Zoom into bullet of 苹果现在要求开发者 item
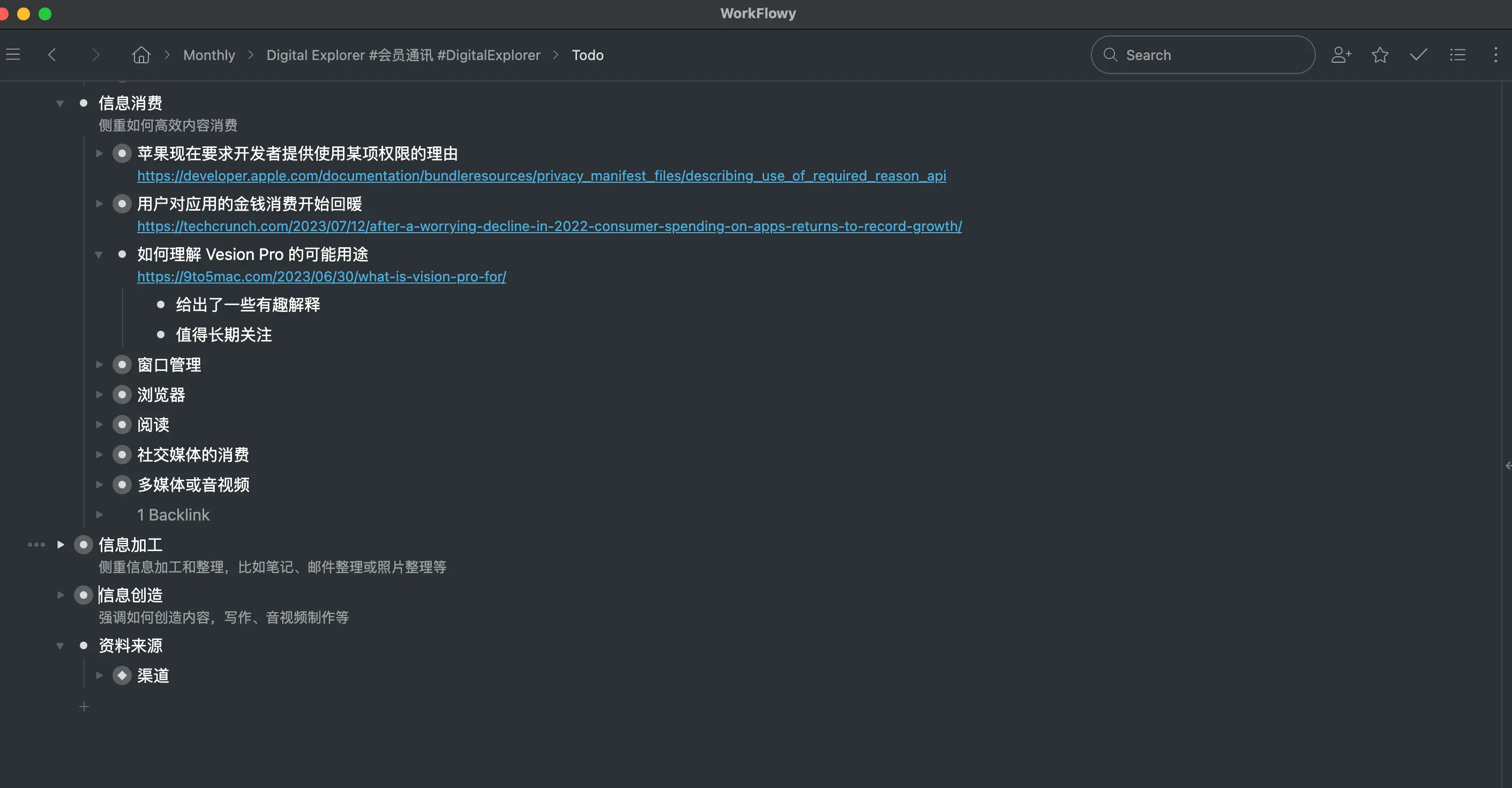The width and height of the screenshot is (1512, 788). pyautogui.click(x=122, y=154)
